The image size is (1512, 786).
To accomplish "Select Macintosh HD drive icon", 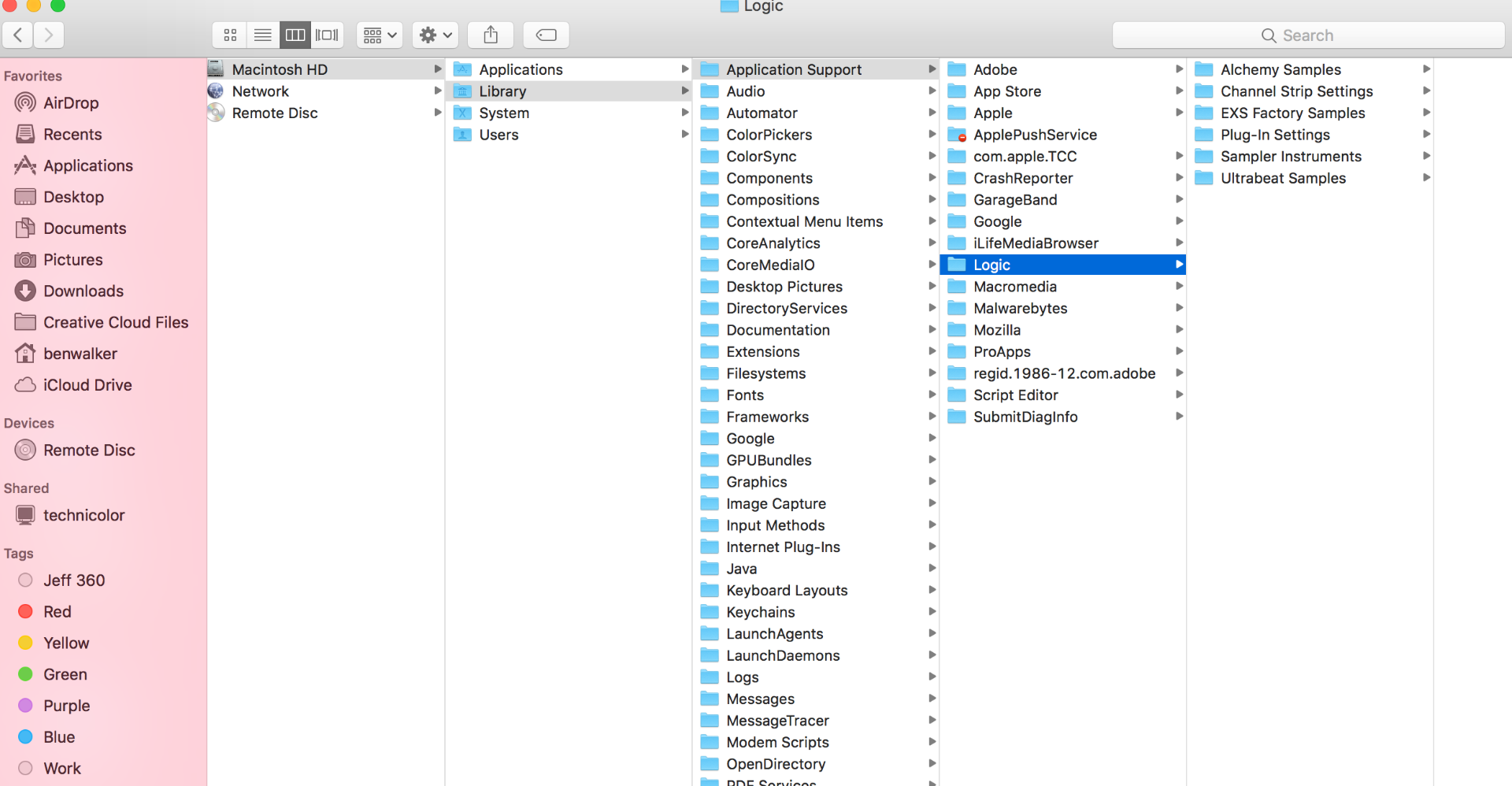I will [216, 69].
